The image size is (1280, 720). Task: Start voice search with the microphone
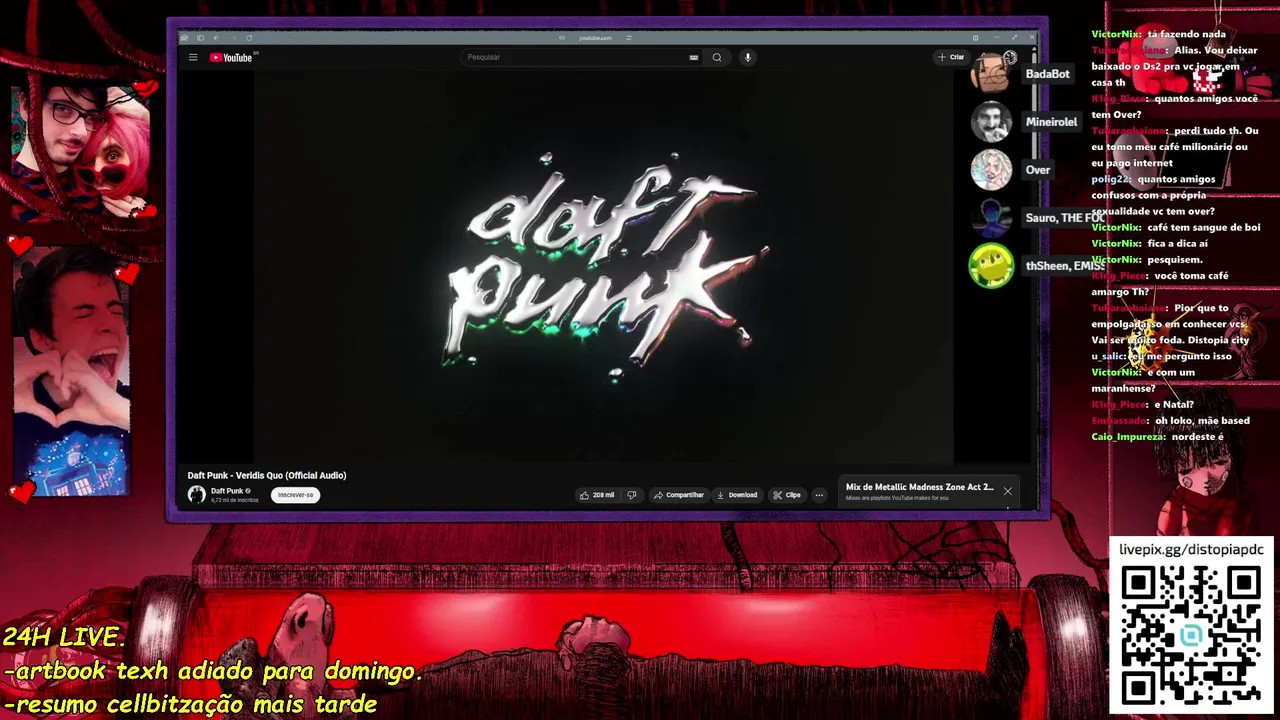point(747,57)
